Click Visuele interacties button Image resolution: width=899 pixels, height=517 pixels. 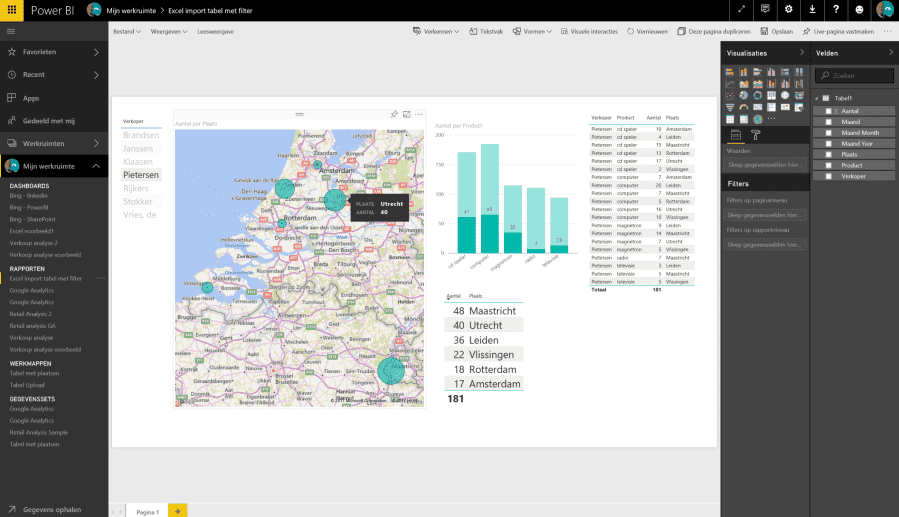coord(589,32)
